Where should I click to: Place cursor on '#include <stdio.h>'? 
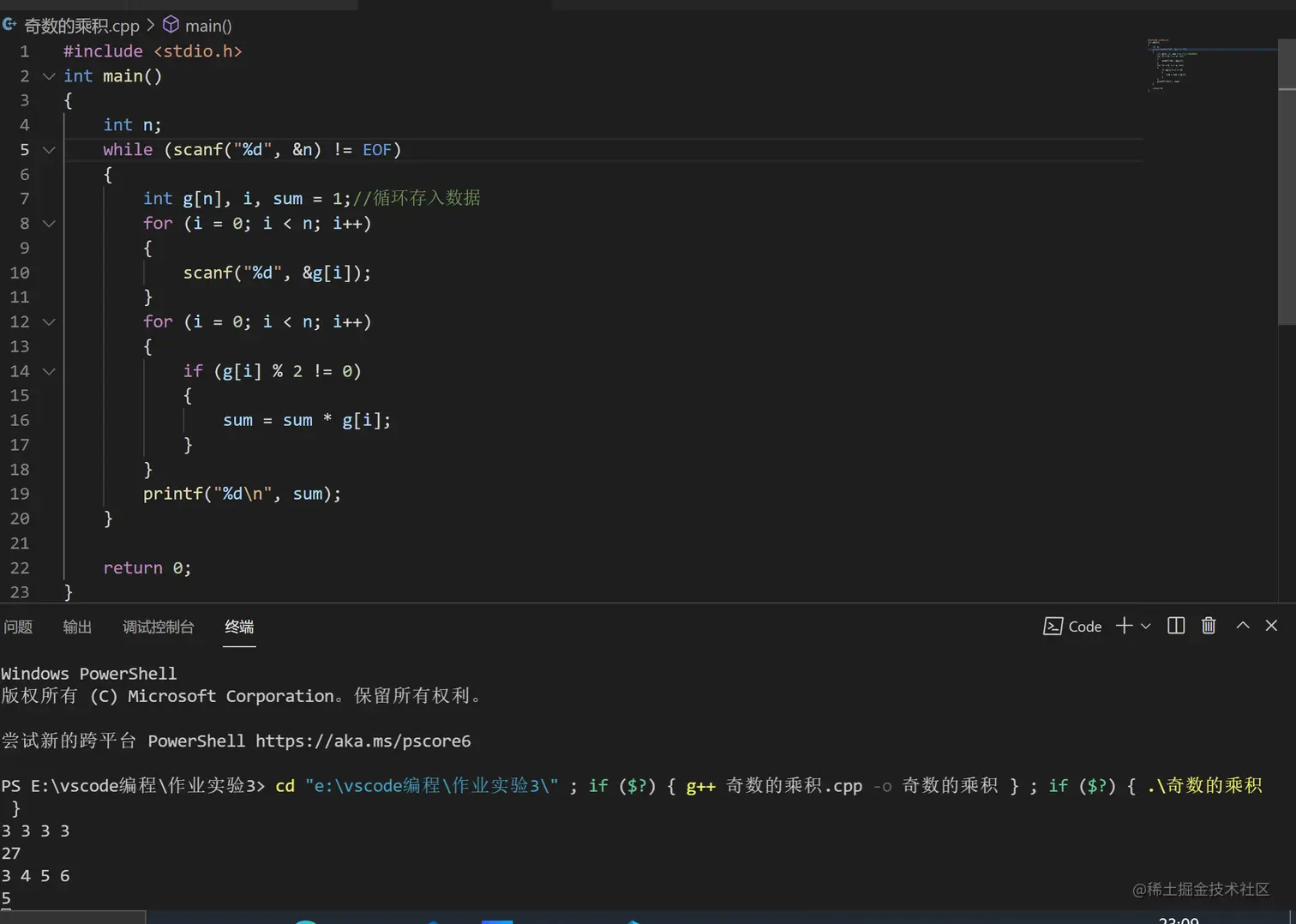point(153,51)
